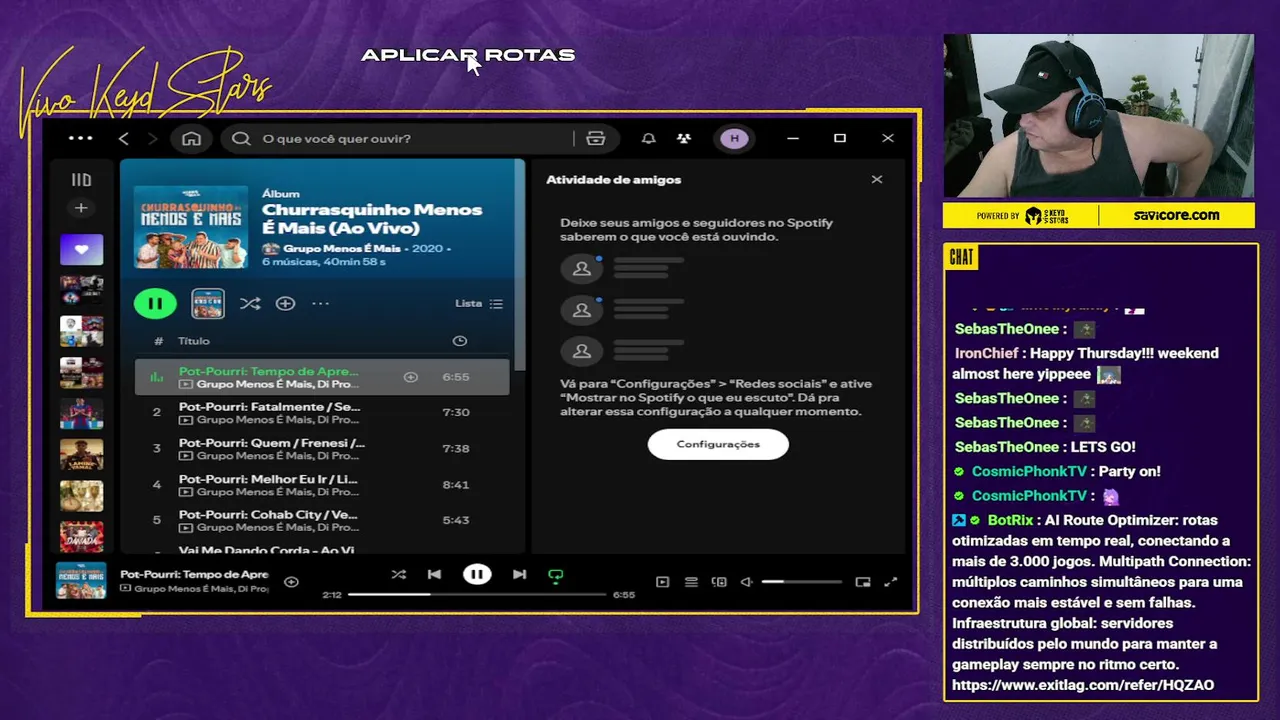This screenshot has width=1280, height=720.
Task: Enable shuffle for the album
Action: pyautogui.click(x=250, y=303)
